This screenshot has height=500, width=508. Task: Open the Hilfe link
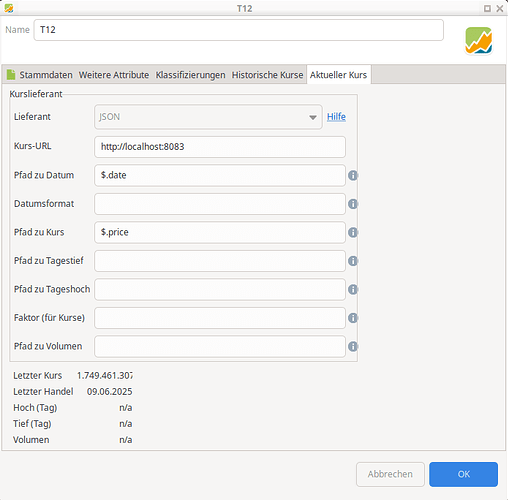click(x=336, y=117)
